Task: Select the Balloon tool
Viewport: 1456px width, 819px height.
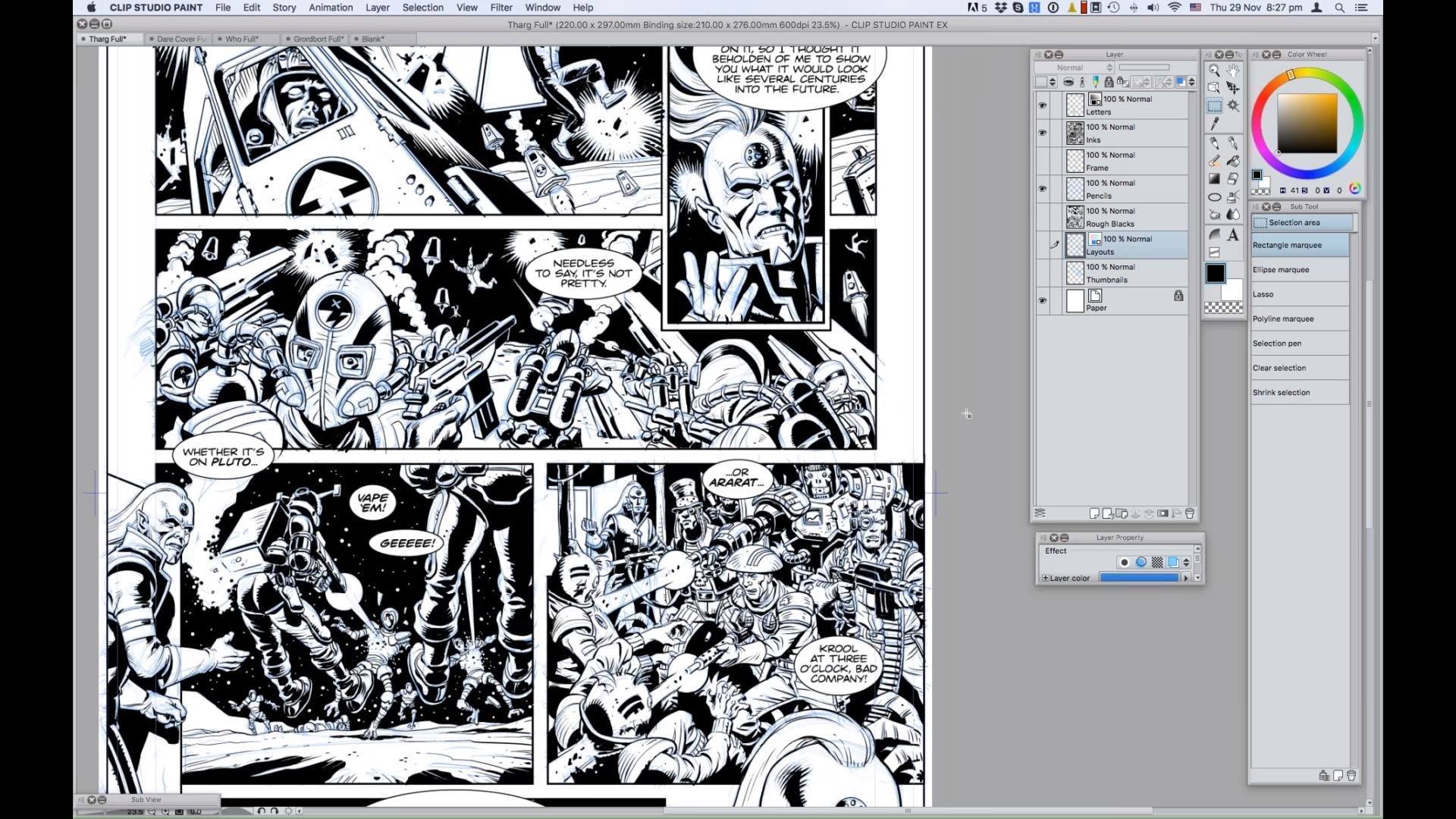Action: [1214, 234]
